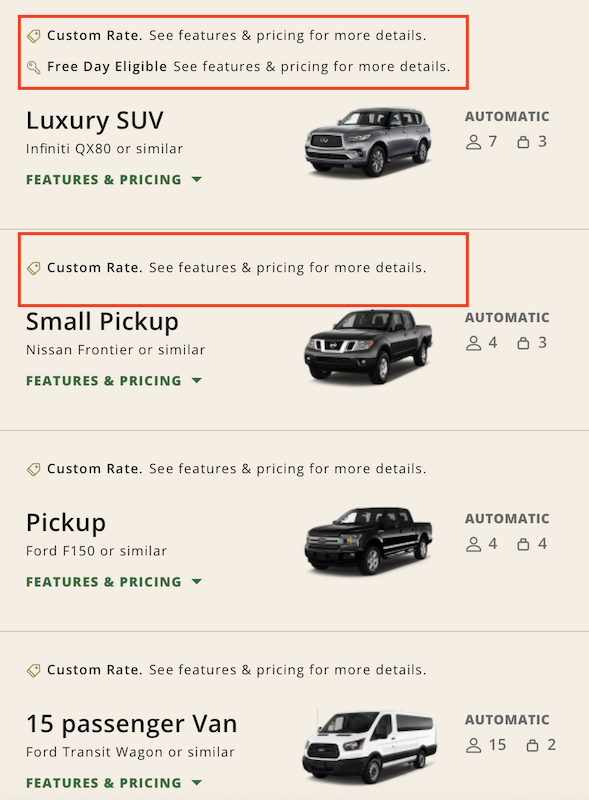Click the key icon beside Free Day Eligible
Viewport: 589px width, 800px height.
click(x=32, y=65)
